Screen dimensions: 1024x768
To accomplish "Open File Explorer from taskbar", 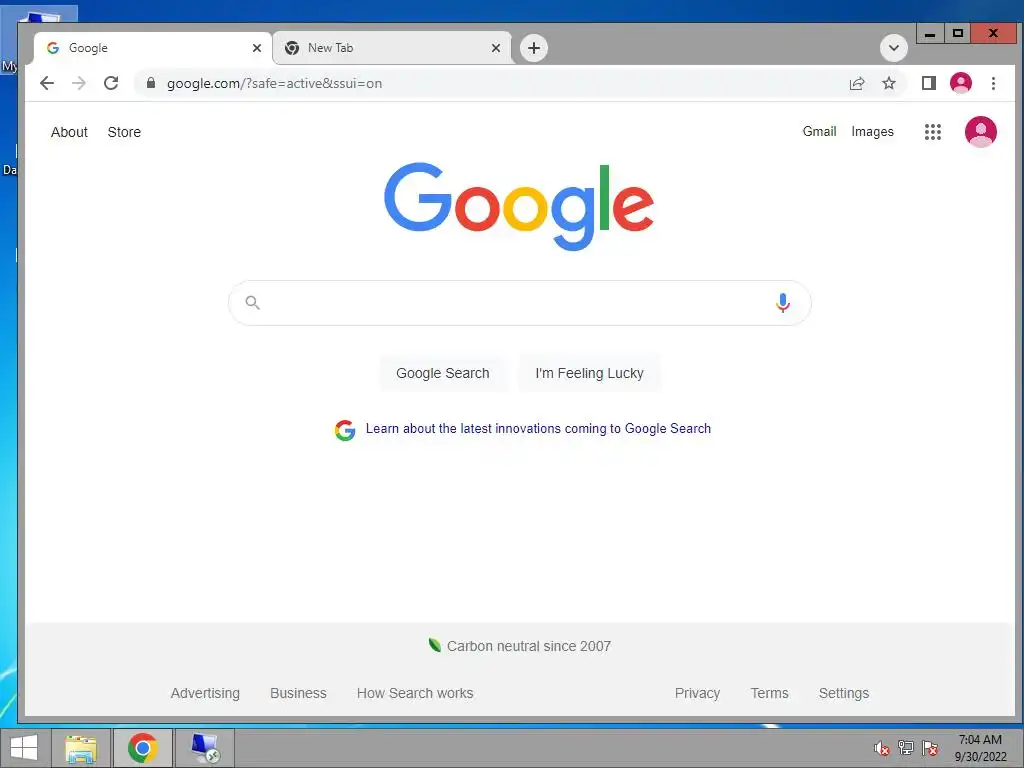I will tap(80, 748).
